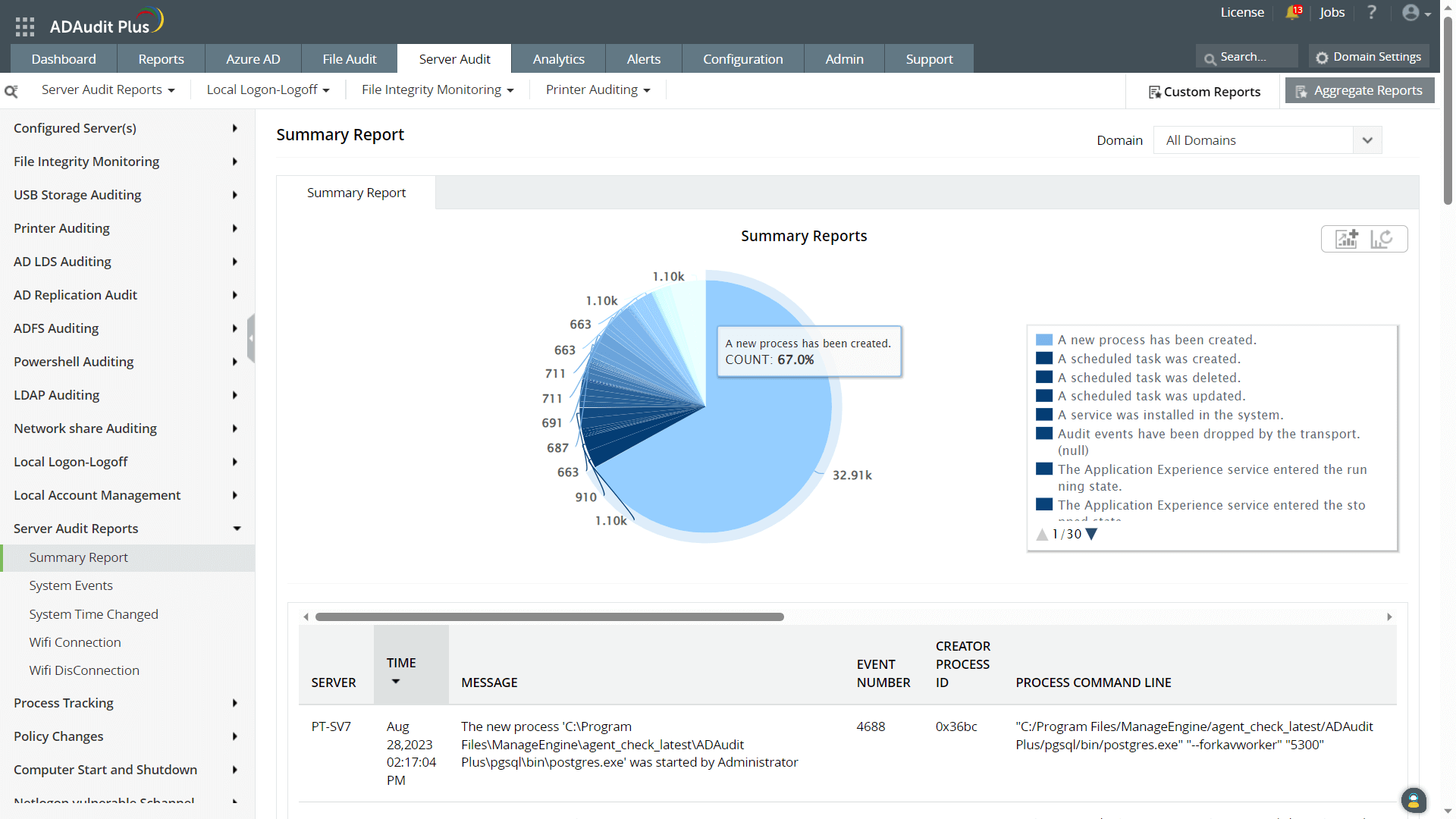Toggle 'A new process has been created' legend

[x=1156, y=340]
